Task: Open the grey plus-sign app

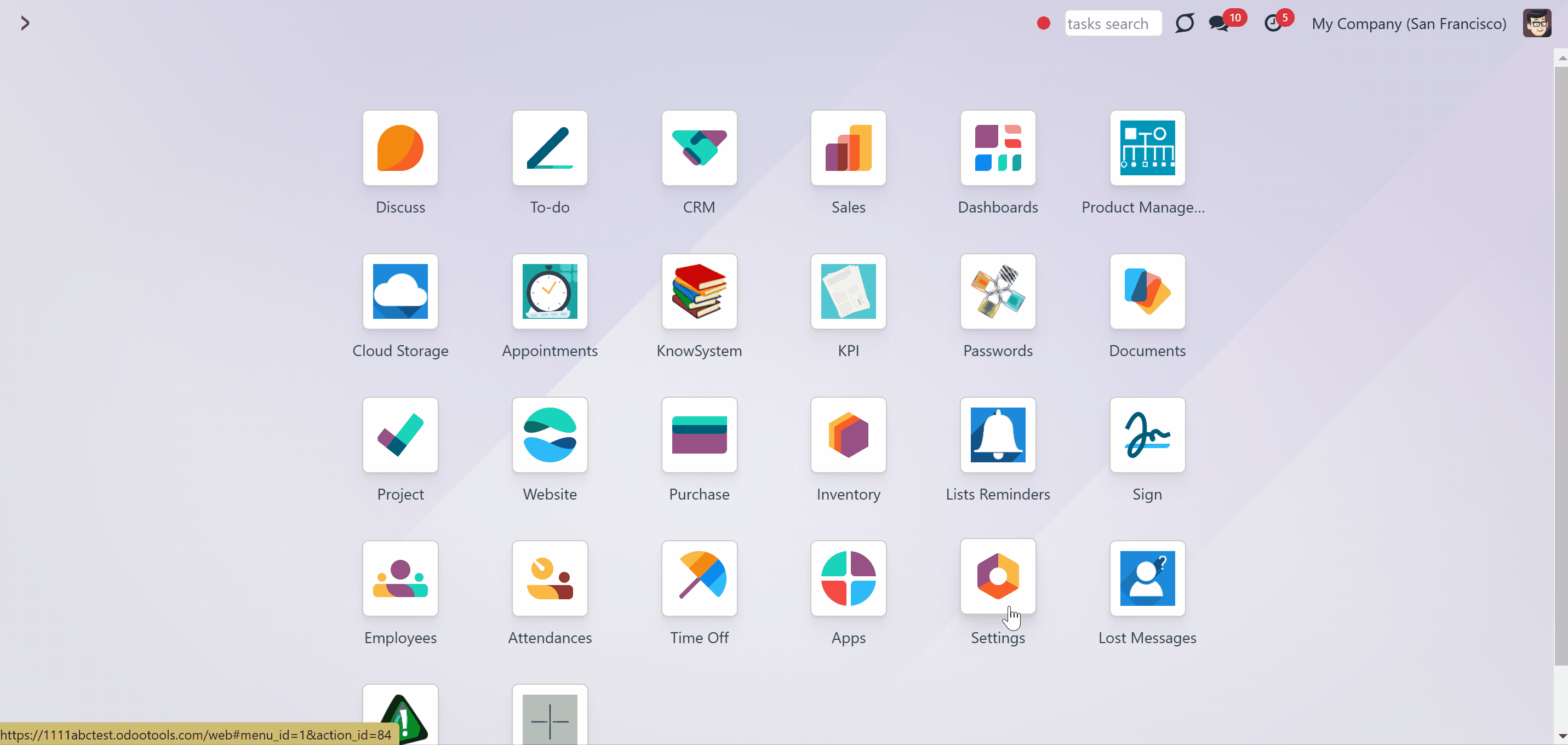Action: pos(550,714)
